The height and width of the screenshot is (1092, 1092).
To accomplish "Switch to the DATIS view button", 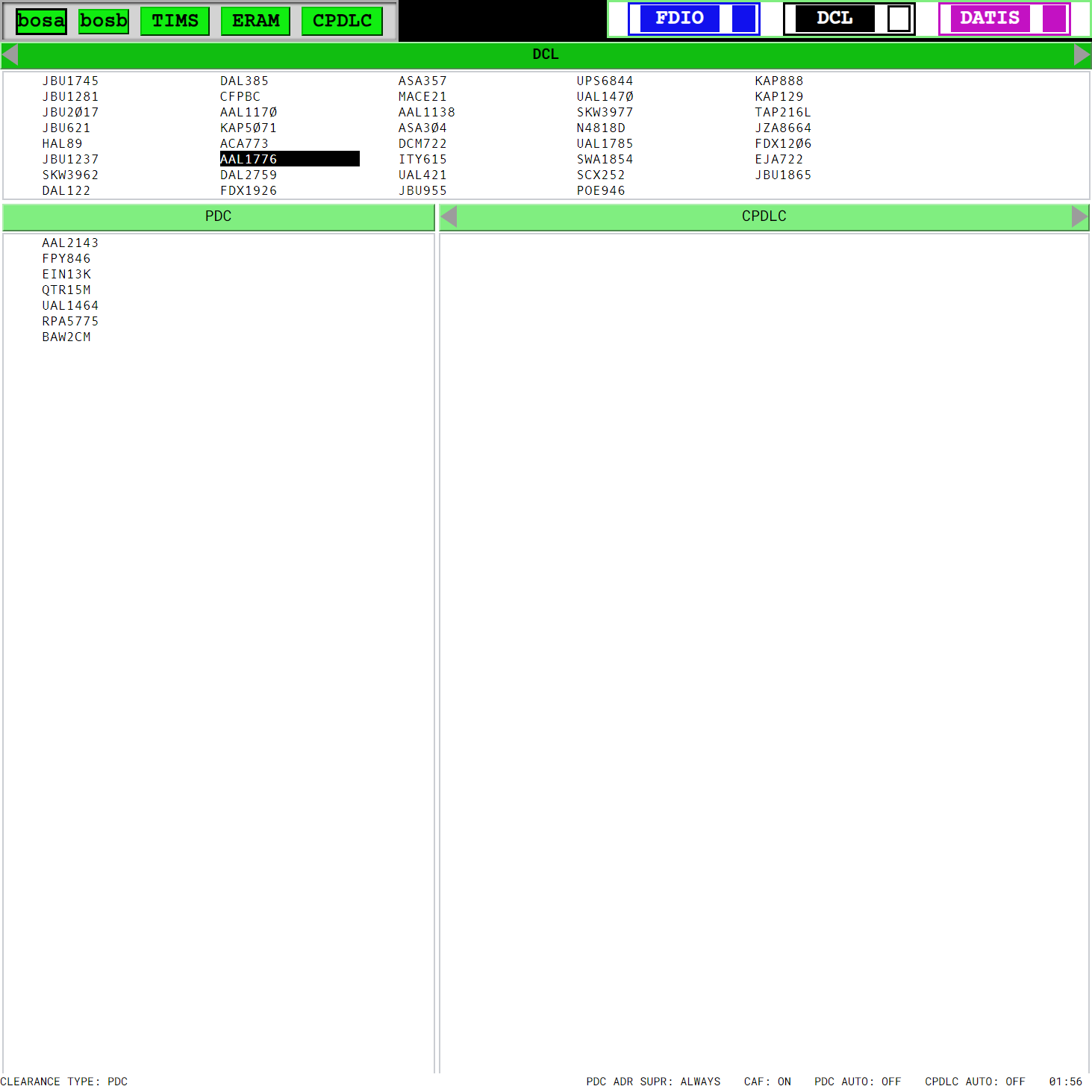I will click(990, 19).
